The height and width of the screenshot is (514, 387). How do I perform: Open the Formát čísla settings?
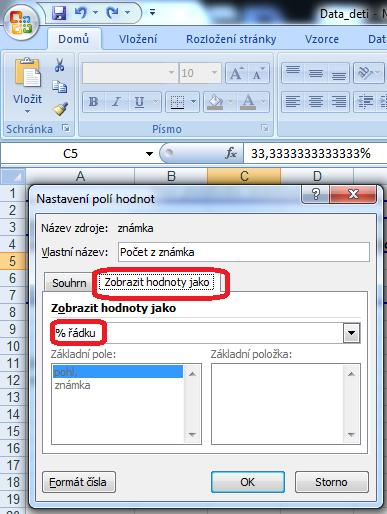pyautogui.click(x=79, y=482)
